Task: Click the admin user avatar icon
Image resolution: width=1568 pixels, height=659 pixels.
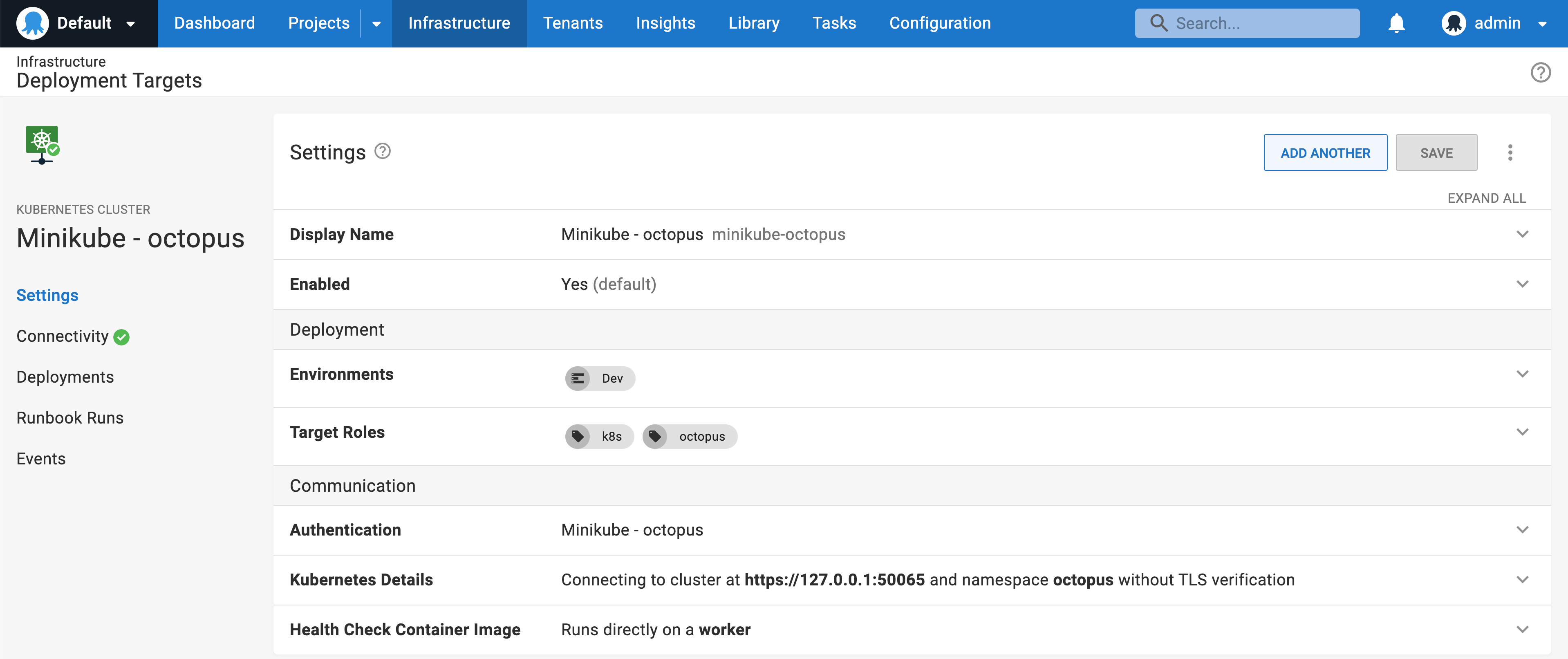Action: tap(1454, 23)
